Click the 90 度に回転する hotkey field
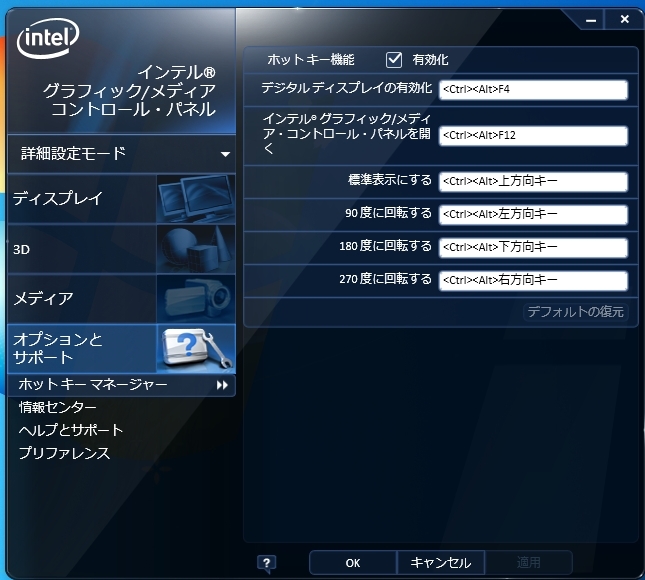Image resolution: width=645 pixels, height=580 pixels. (x=534, y=214)
